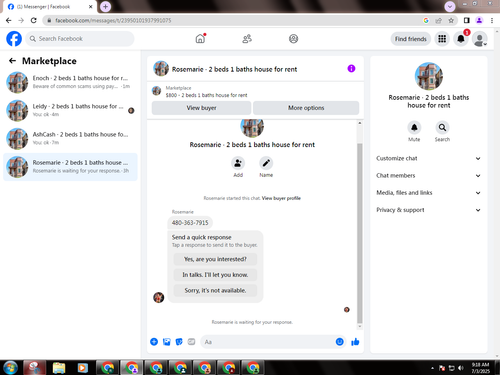Choose a GIF from the composer
Image resolution: width=500 pixels, height=375 pixels.
[x=191, y=342]
